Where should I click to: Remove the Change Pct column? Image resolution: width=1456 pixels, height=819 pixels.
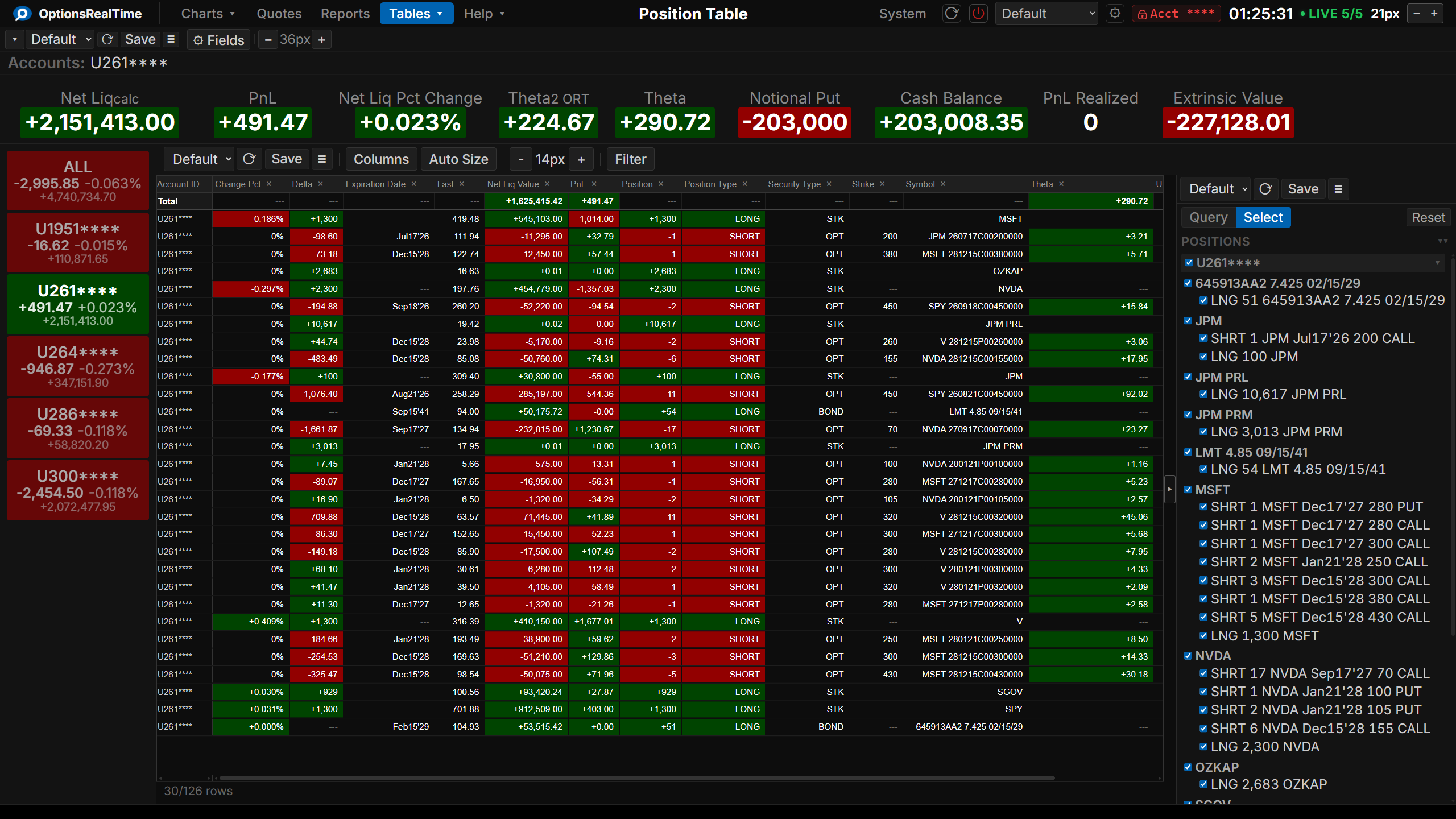point(269,184)
